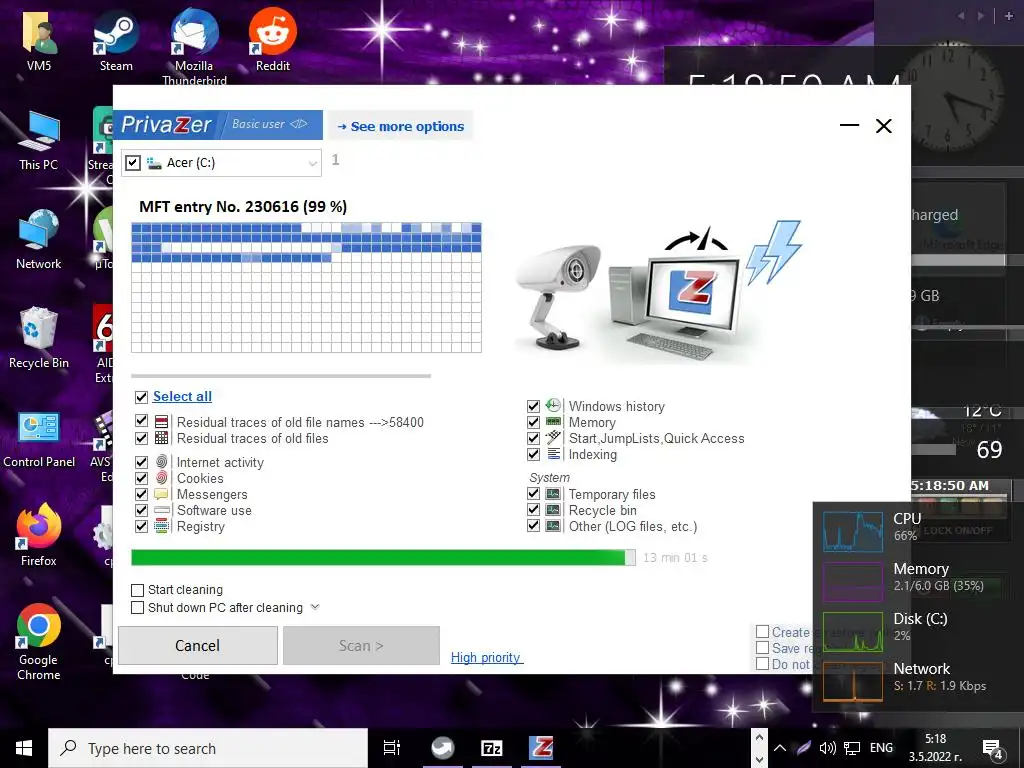Click the Start, JumpLists, Quick Access icon
Viewport: 1024px width, 768px height.
tap(553, 438)
